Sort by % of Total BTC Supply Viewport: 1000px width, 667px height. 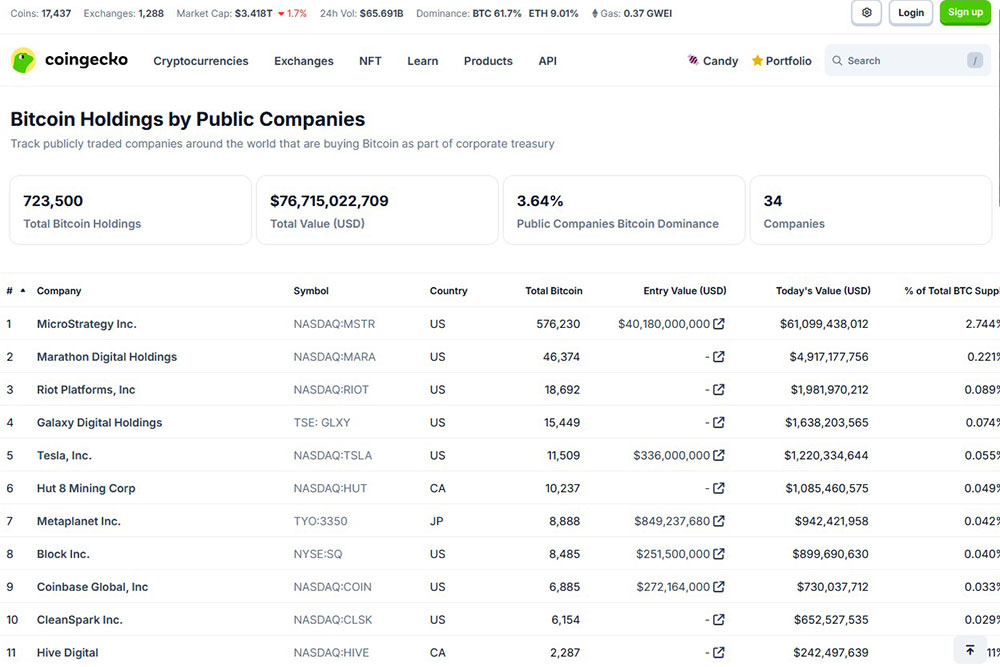click(x=952, y=291)
